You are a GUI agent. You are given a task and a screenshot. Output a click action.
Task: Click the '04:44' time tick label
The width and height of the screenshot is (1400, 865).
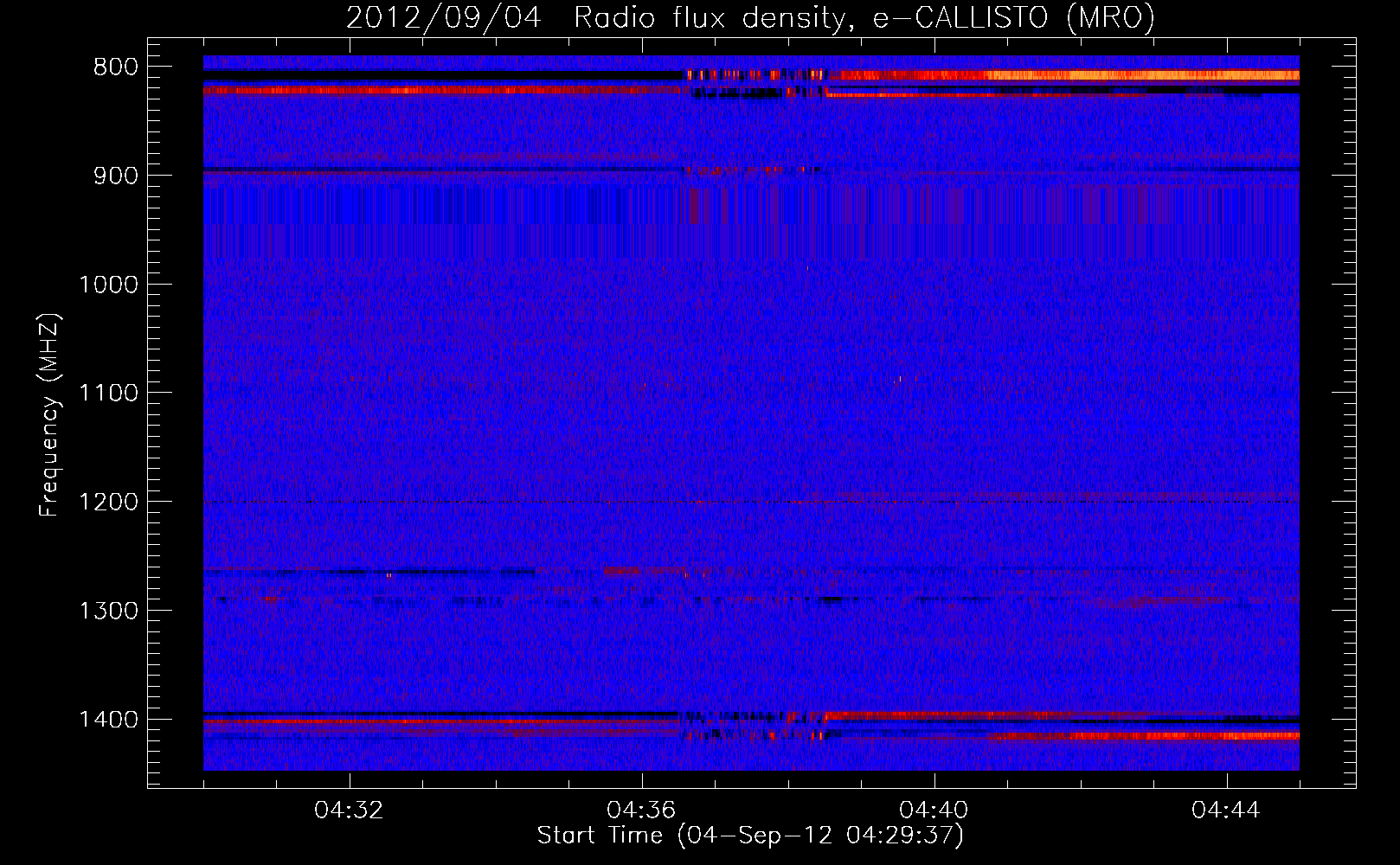(1226, 811)
